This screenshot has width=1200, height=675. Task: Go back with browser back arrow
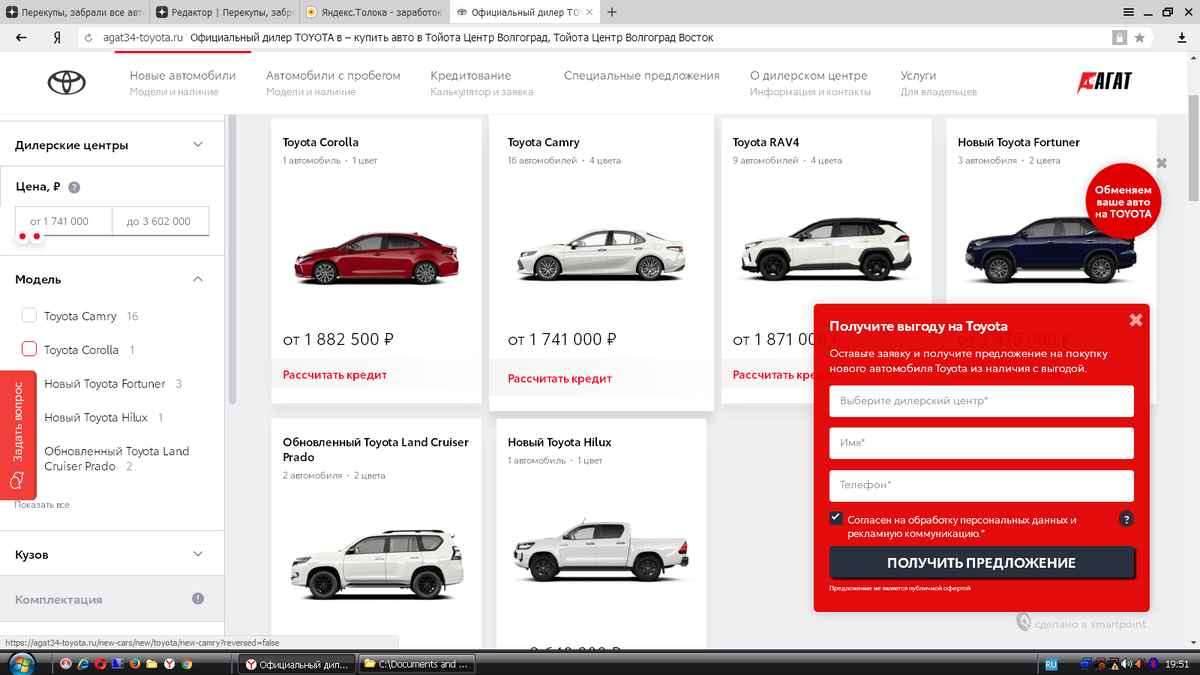tap(21, 37)
